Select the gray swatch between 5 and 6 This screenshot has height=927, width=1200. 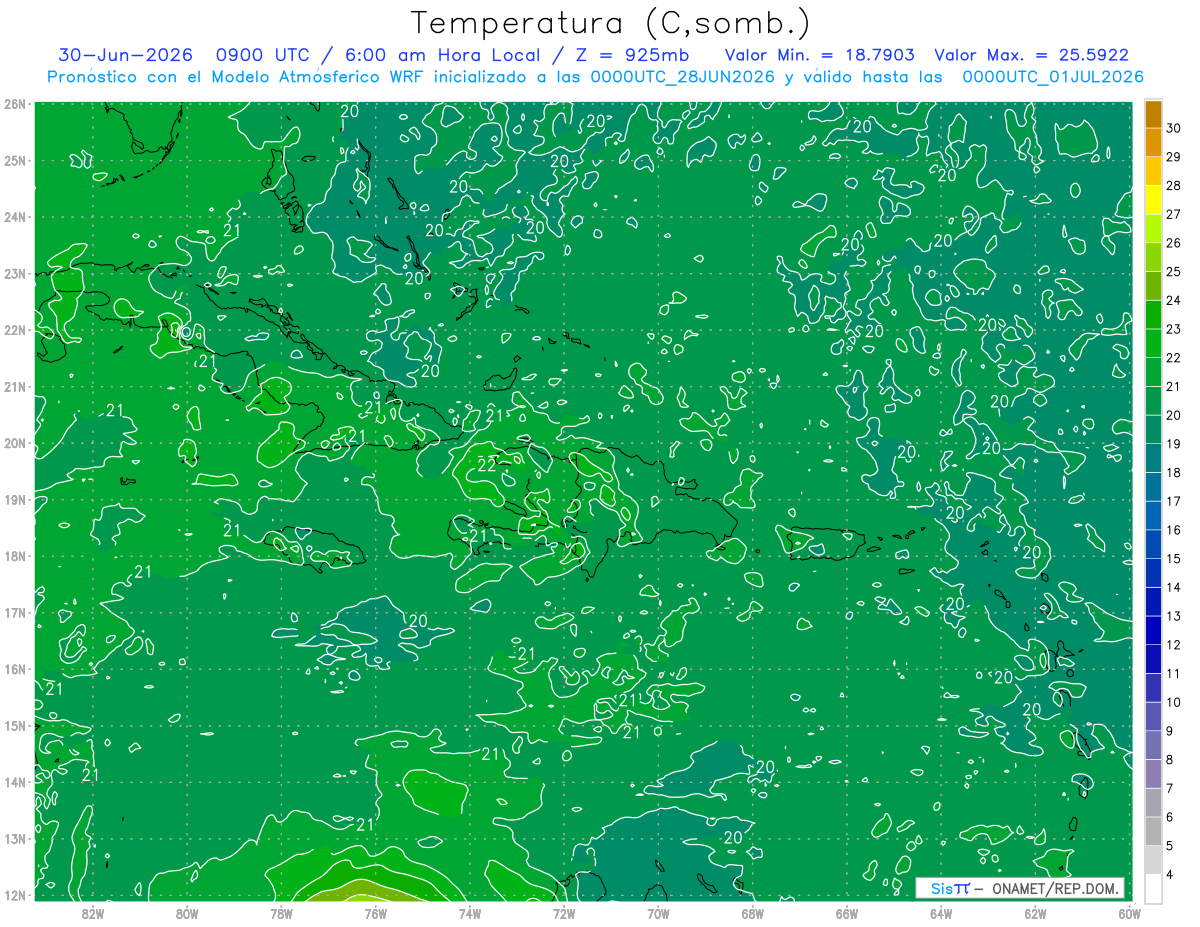pyautogui.click(x=1153, y=831)
